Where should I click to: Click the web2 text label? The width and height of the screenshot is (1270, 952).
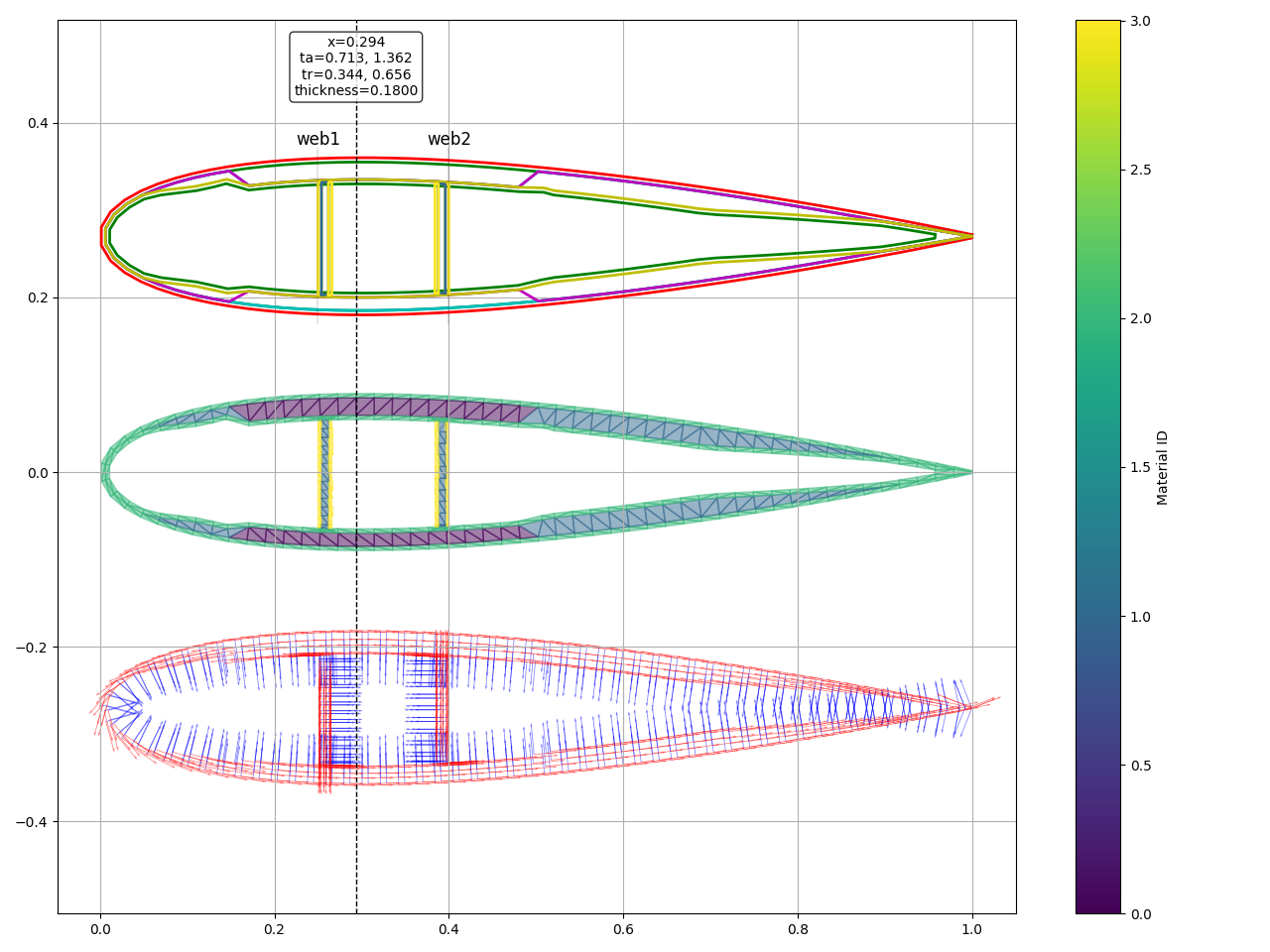pyautogui.click(x=448, y=140)
